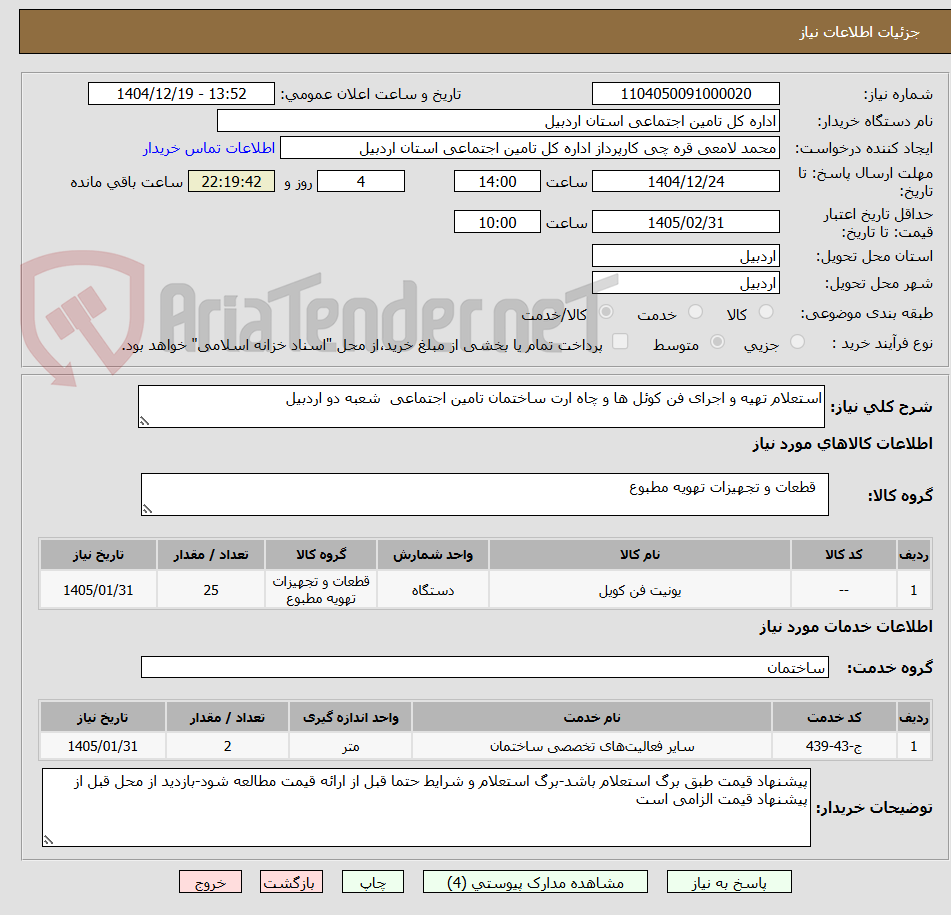The width and height of the screenshot is (951, 915).
Task: Click the goods table گروه کالا column header
Action: [321, 554]
